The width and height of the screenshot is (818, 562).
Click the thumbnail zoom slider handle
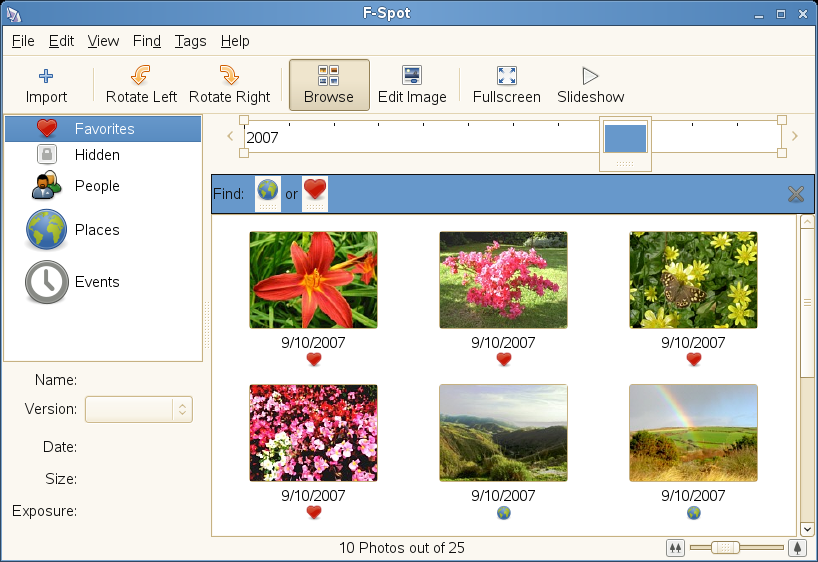725,547
